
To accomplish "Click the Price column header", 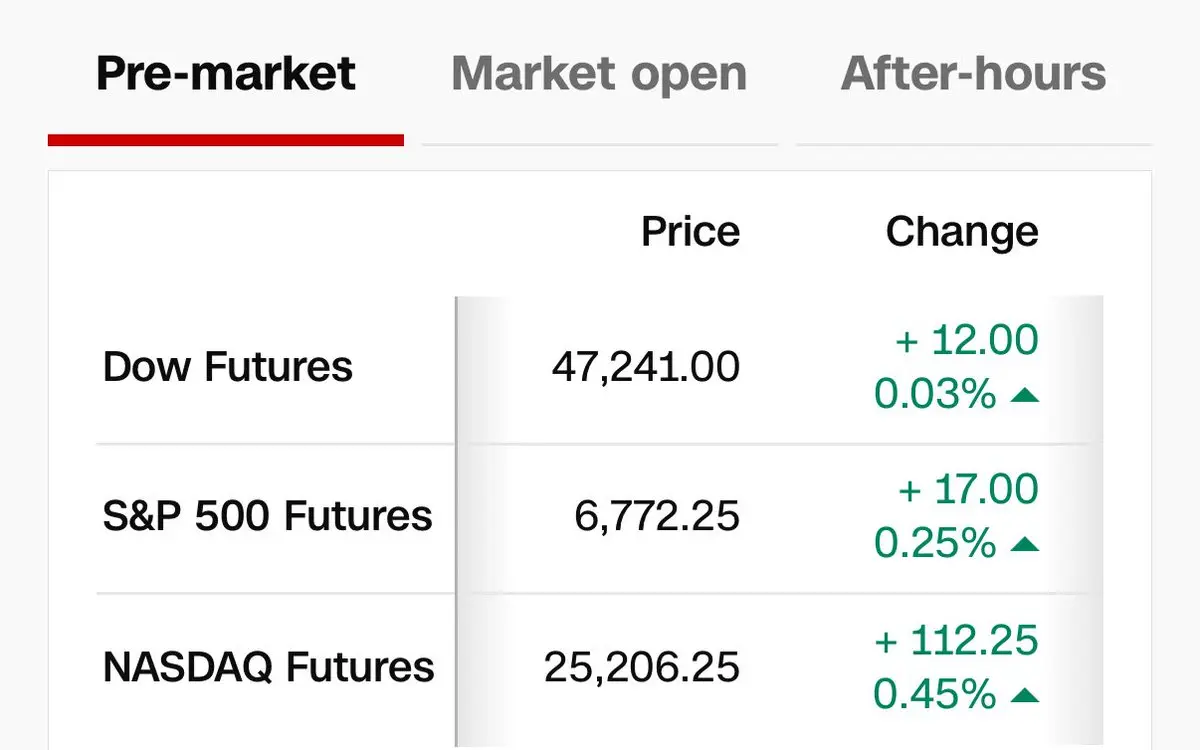I will coord(690,232).
